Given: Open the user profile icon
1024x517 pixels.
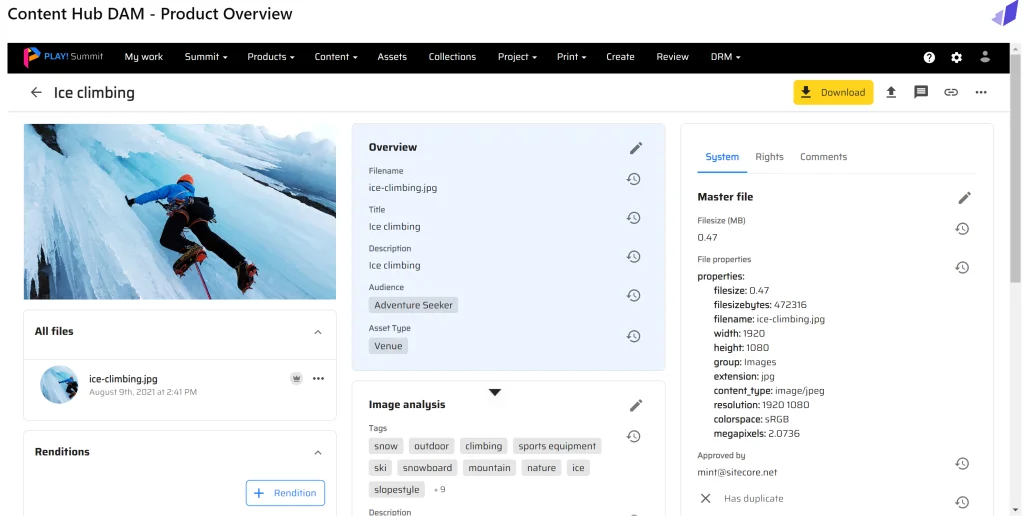Looking at the screenshot, I should pos(985,57).
